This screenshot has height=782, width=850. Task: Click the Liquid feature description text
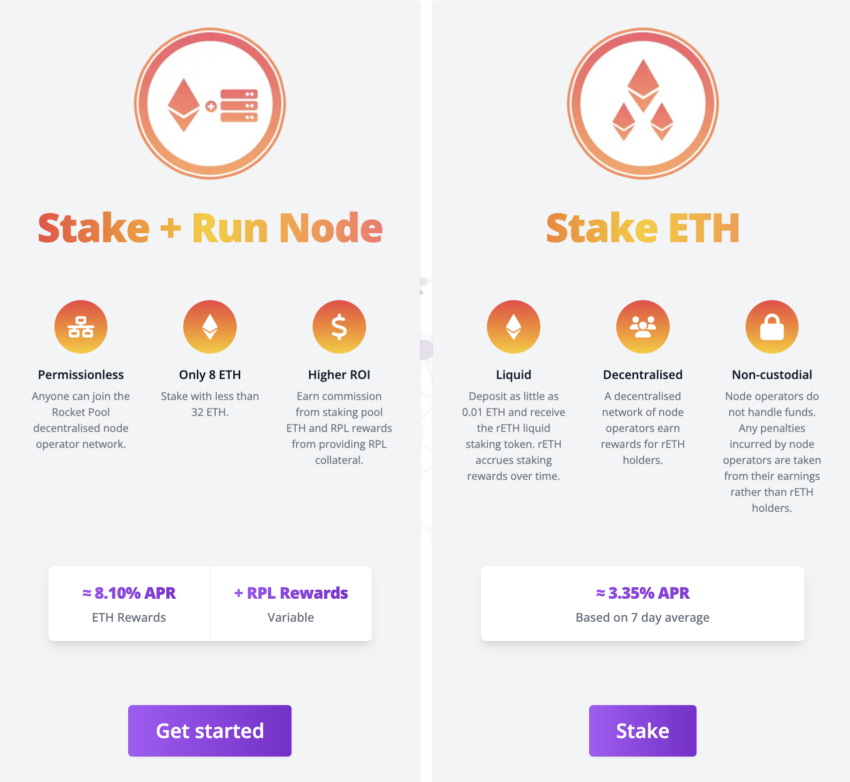tap(513, 436)
